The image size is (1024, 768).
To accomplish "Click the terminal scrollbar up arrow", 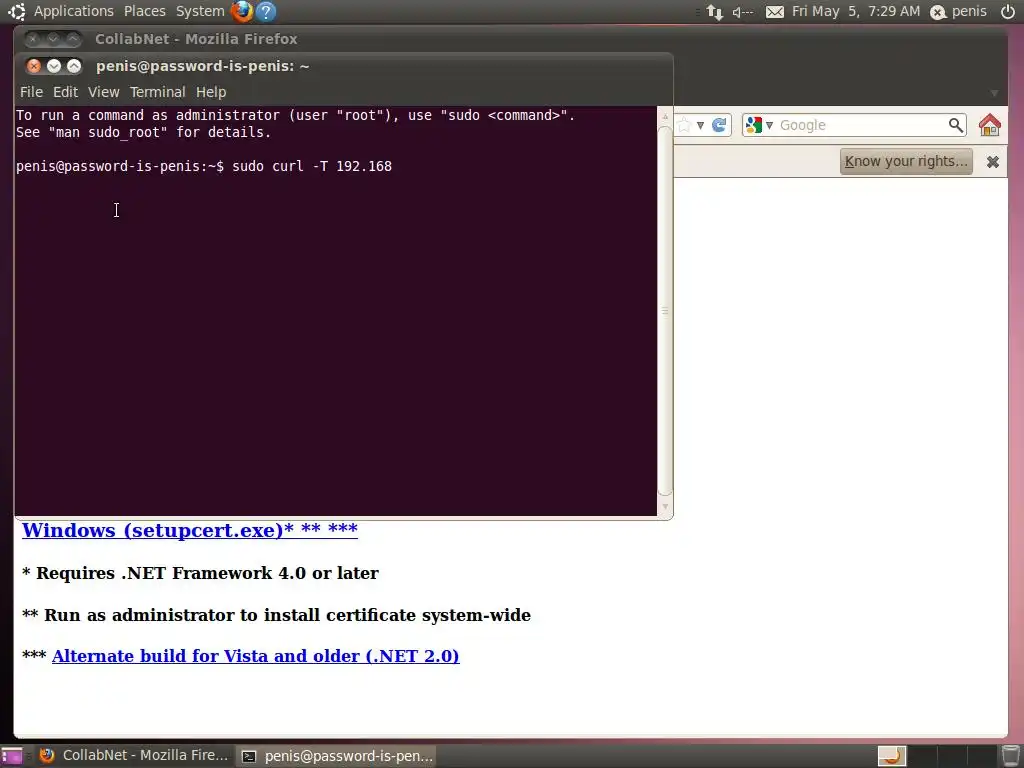I will pyautogui.click(x=665, y=117).
